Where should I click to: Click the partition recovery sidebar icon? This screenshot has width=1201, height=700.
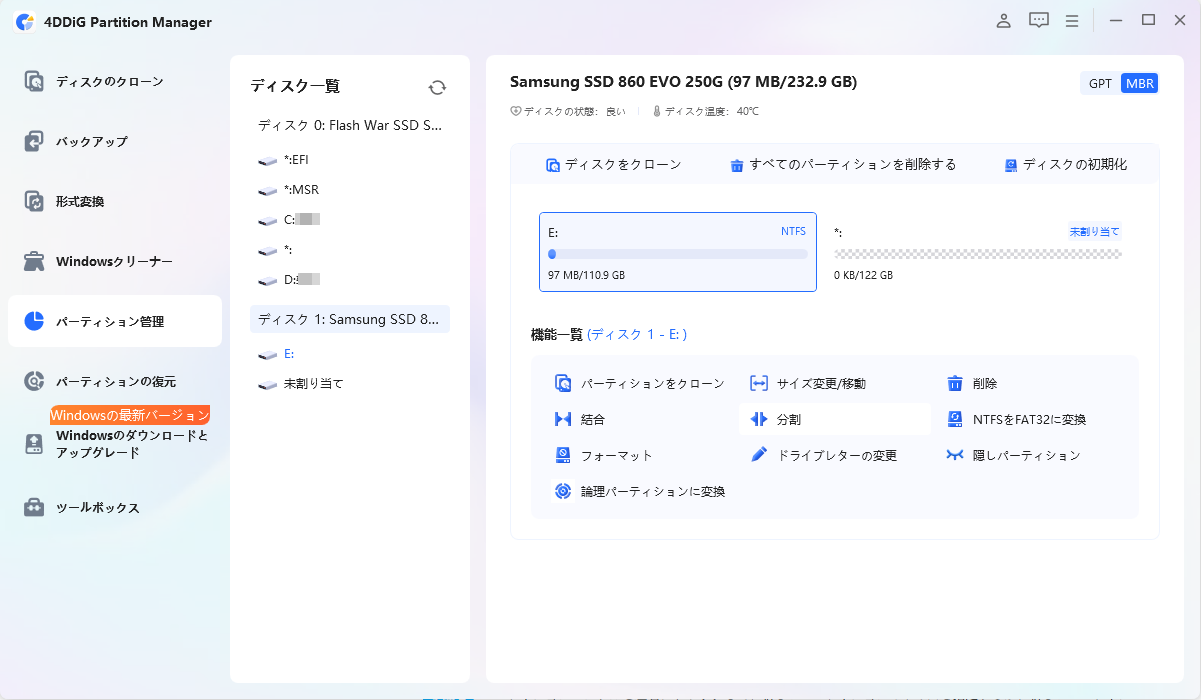[x=34, y=381]
